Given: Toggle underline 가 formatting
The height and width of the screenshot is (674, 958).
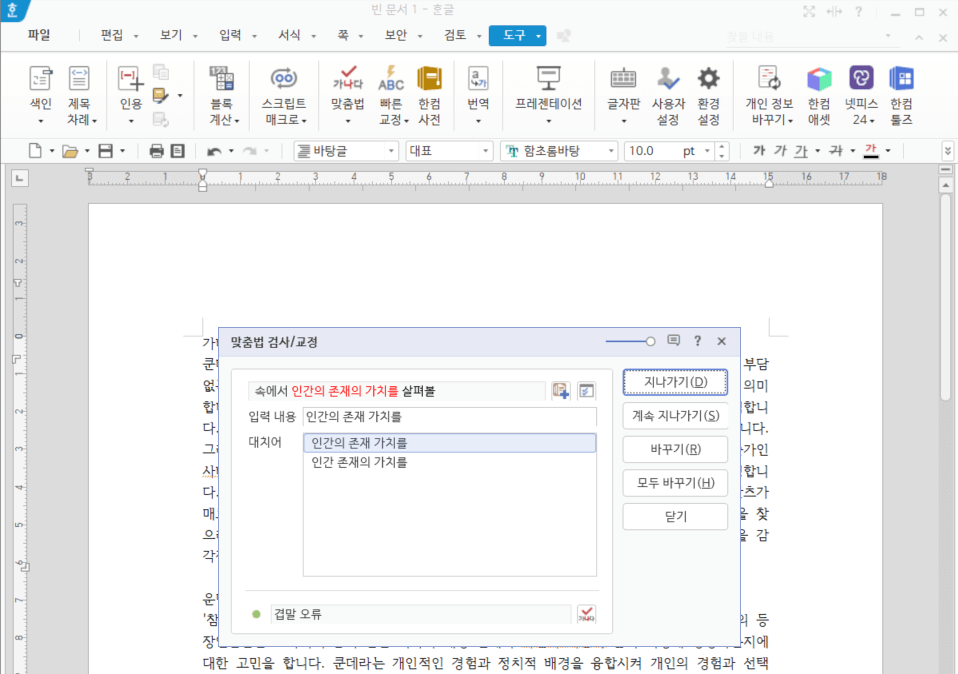Looking at the screenshot, I should (801, 150).
